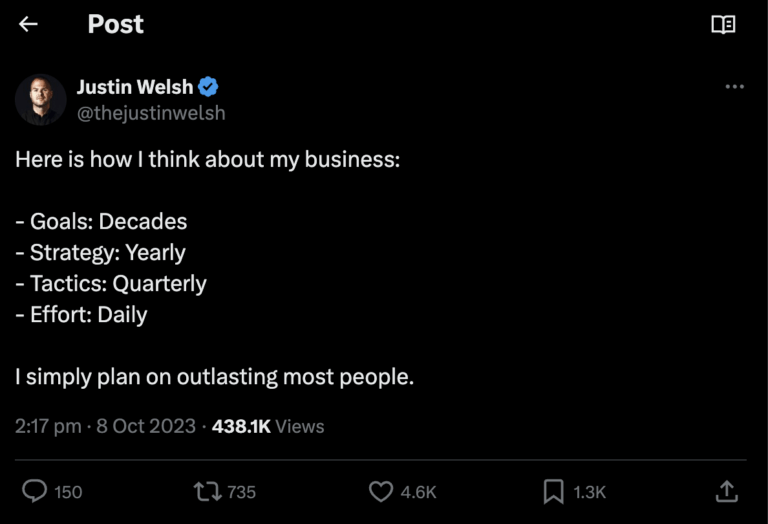
Task: Click the line "I simply plan on outlasting most people."
Action: [x=214, y=377]
